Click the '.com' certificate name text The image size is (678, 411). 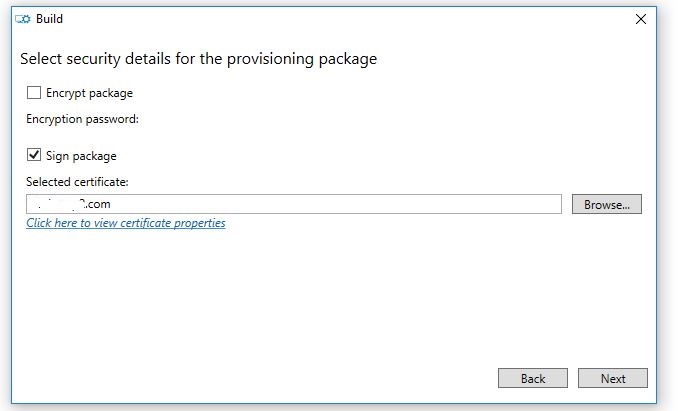97,204
